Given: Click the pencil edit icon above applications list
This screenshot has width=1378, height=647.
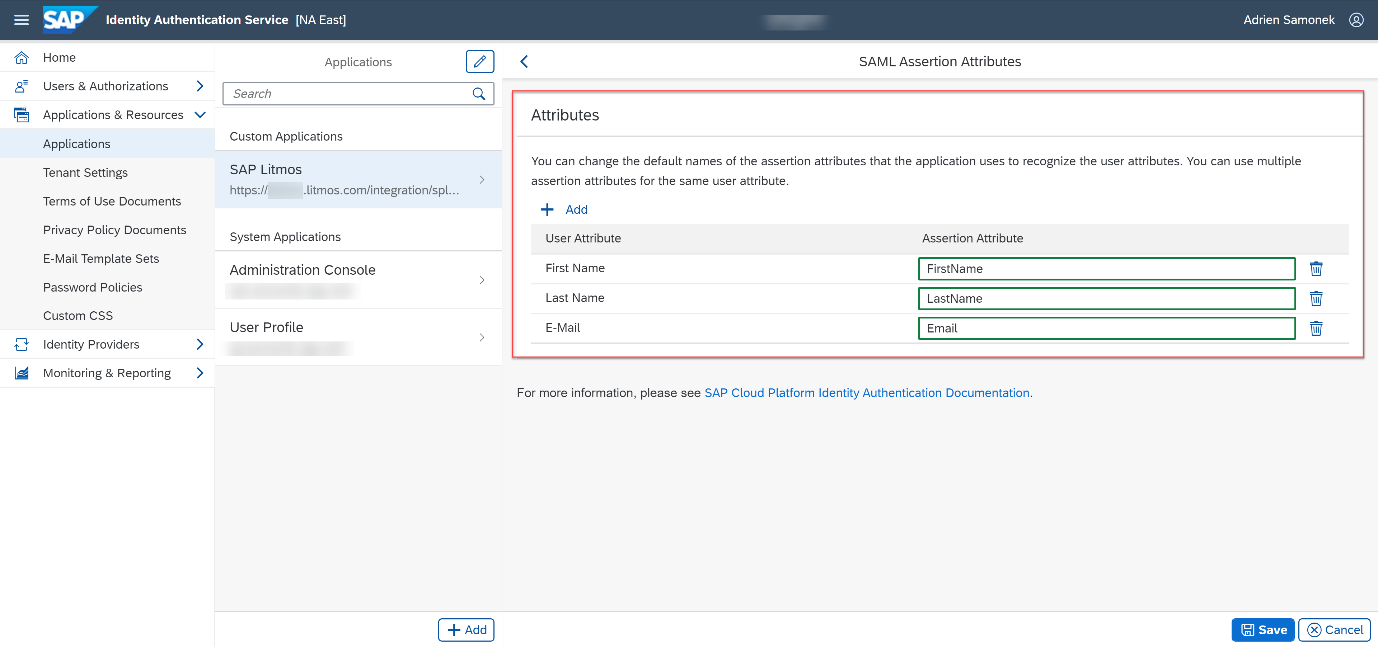Looking at the screenshot, I should [x=480, y=62].
